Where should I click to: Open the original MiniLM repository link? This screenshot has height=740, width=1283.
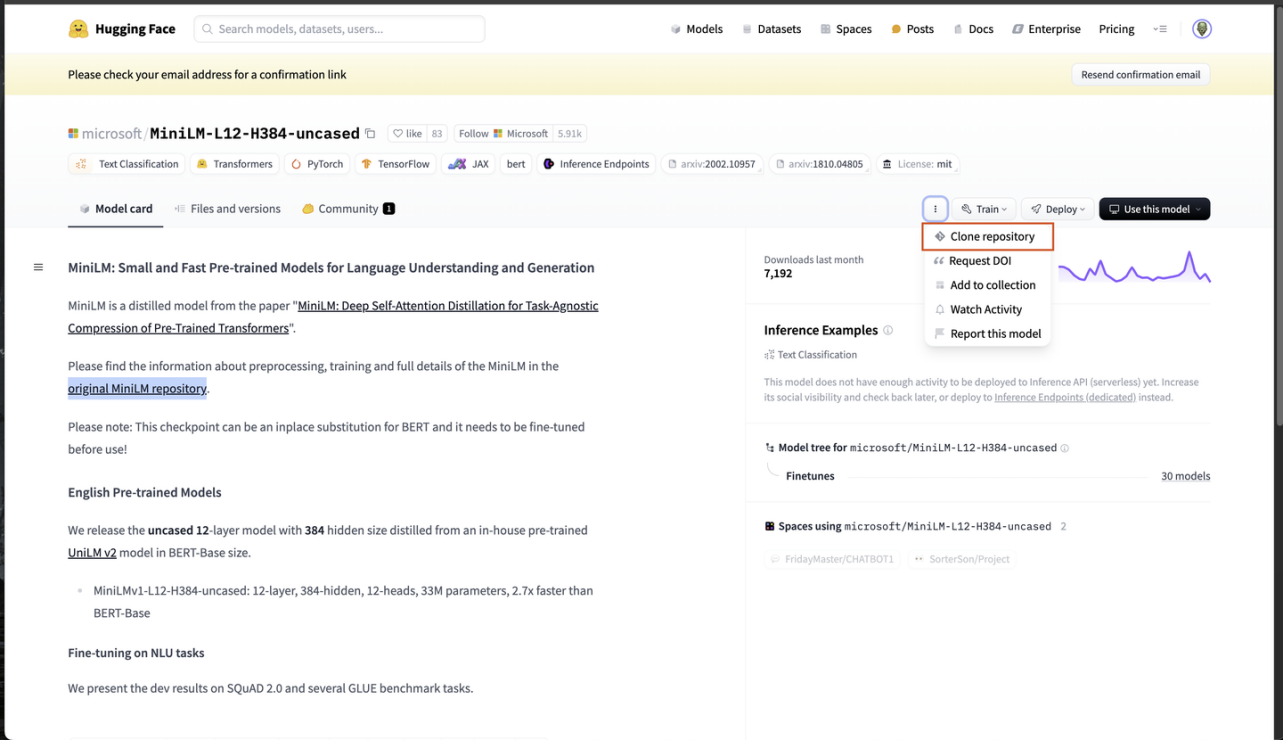tap(137, 388)
